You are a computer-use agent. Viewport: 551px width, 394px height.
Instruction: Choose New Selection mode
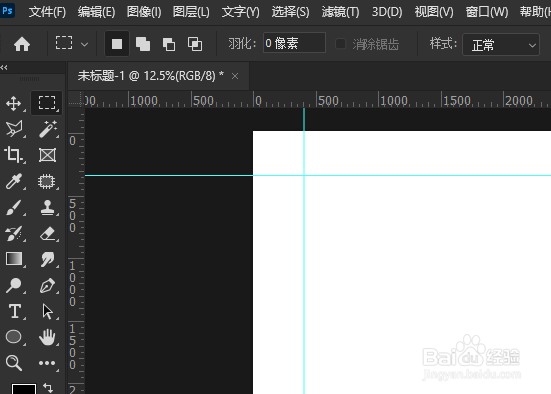(117, 44)
